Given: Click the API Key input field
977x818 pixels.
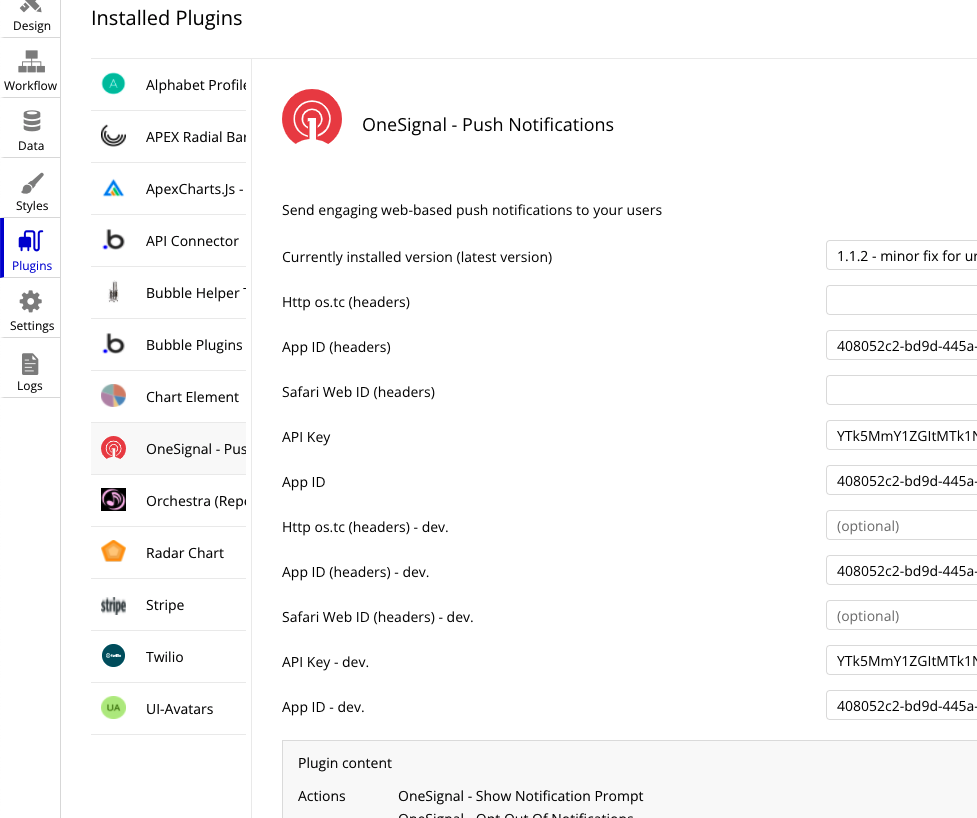Looking at the screenshot, I should click(x=901, y=437).
